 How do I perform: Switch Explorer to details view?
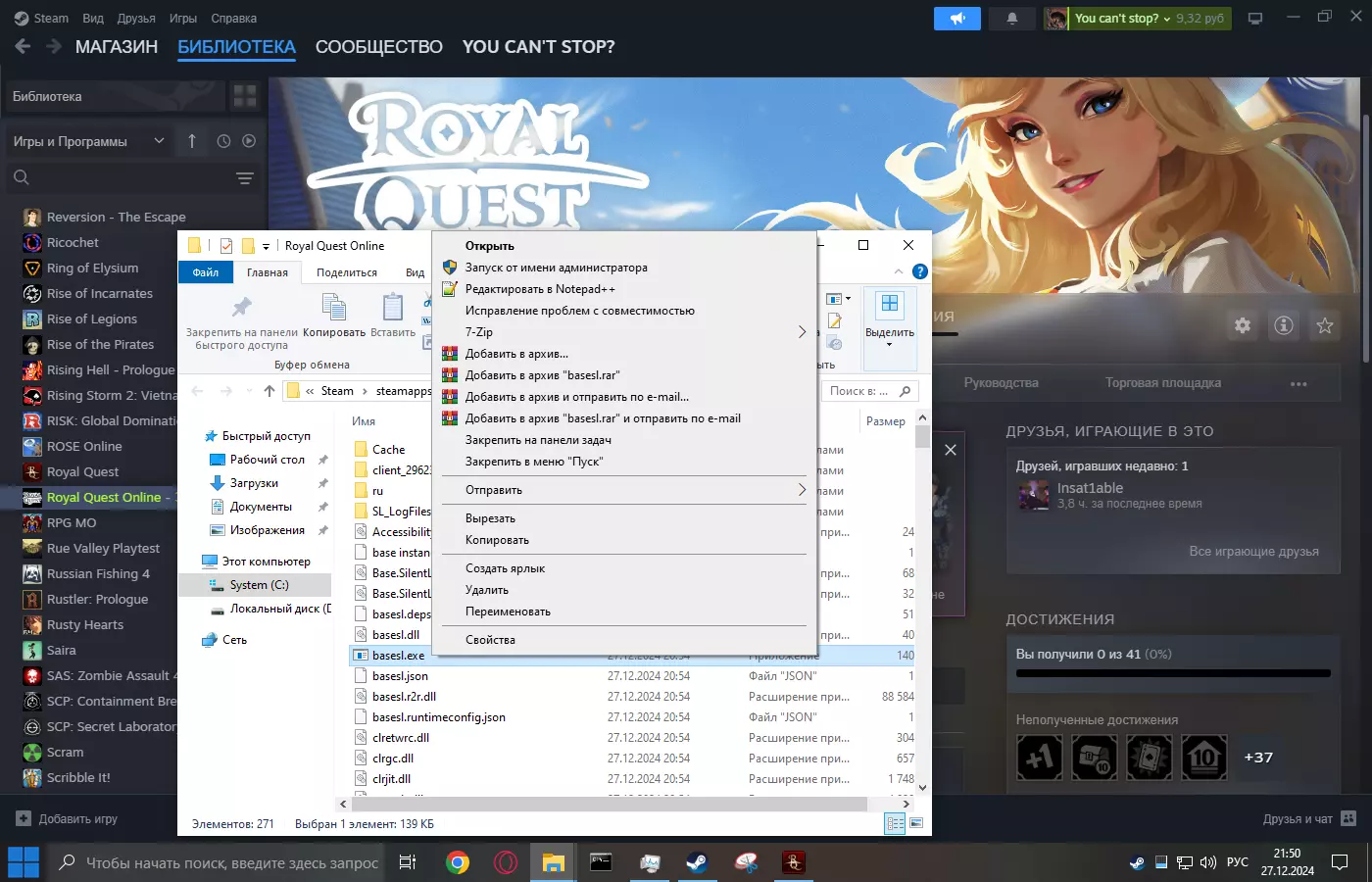[895, 824]
